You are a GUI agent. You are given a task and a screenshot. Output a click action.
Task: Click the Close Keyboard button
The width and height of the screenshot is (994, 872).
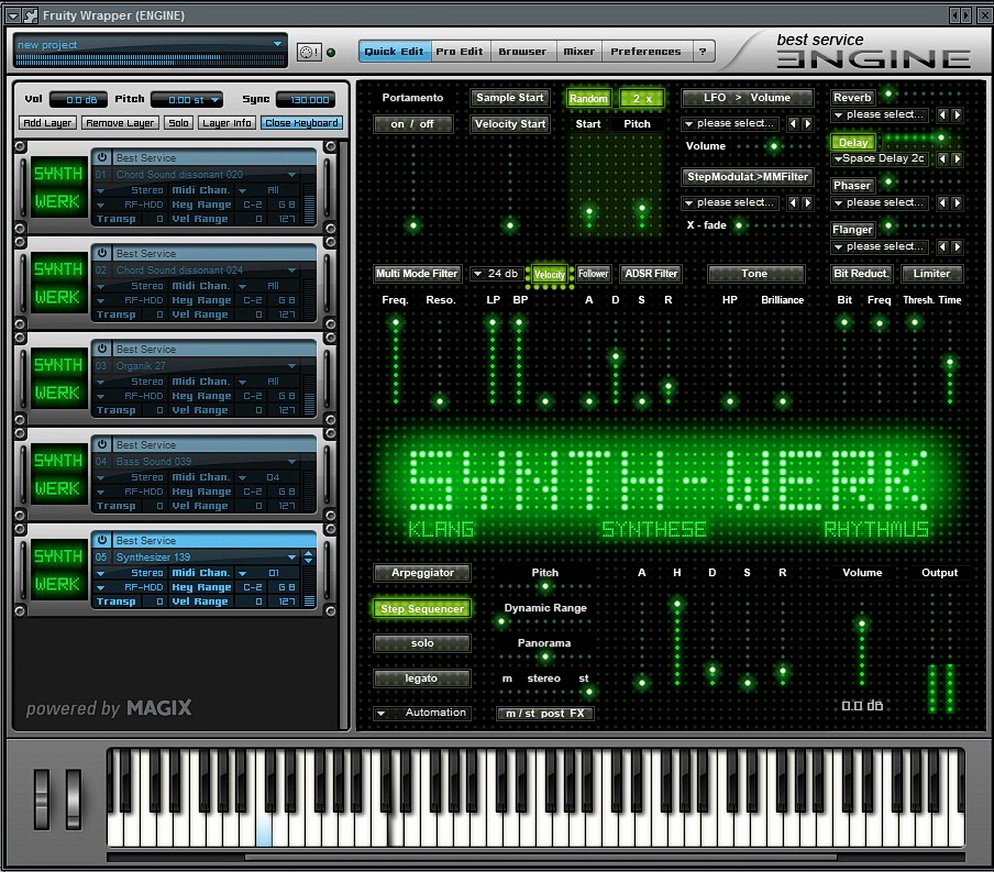click(x=302, y=123)
